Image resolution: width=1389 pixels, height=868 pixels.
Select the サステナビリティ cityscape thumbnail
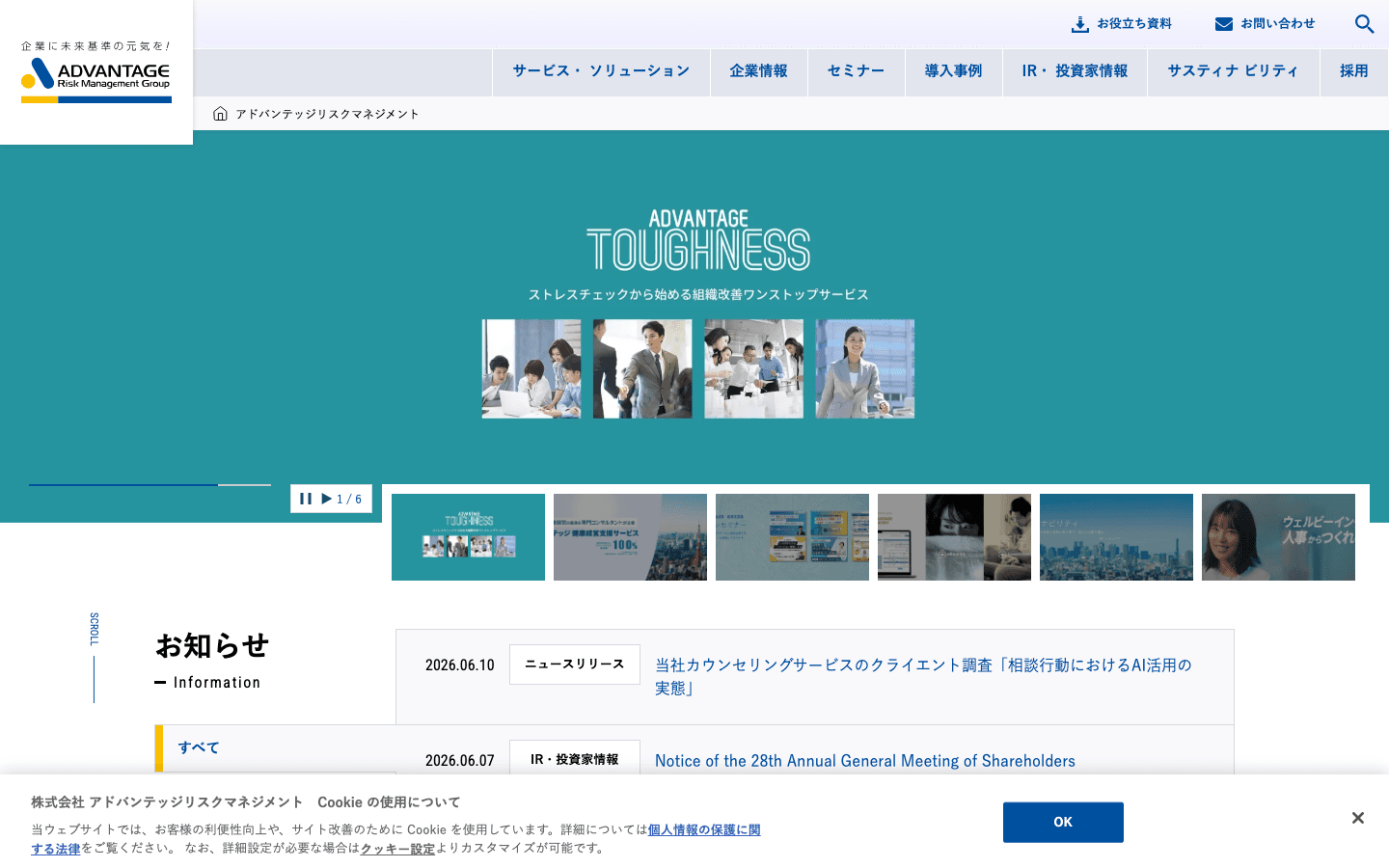point(1116,537)
